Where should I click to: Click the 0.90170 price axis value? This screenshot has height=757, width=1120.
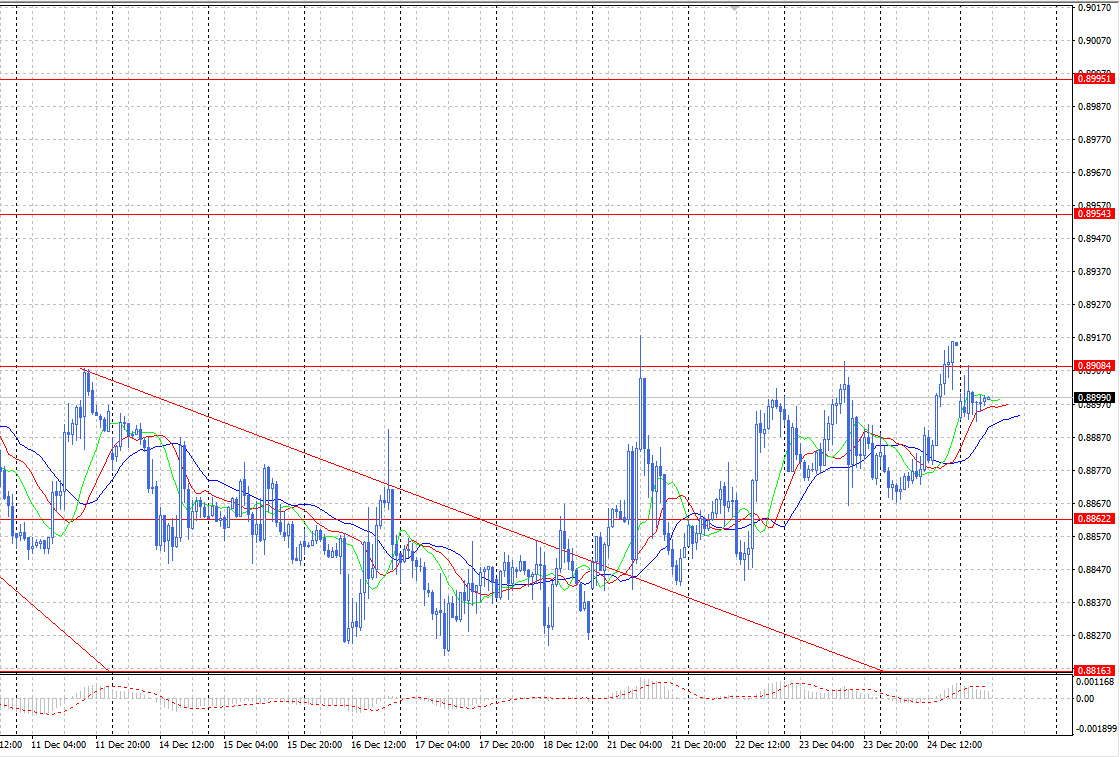[x=1094, y=8]
